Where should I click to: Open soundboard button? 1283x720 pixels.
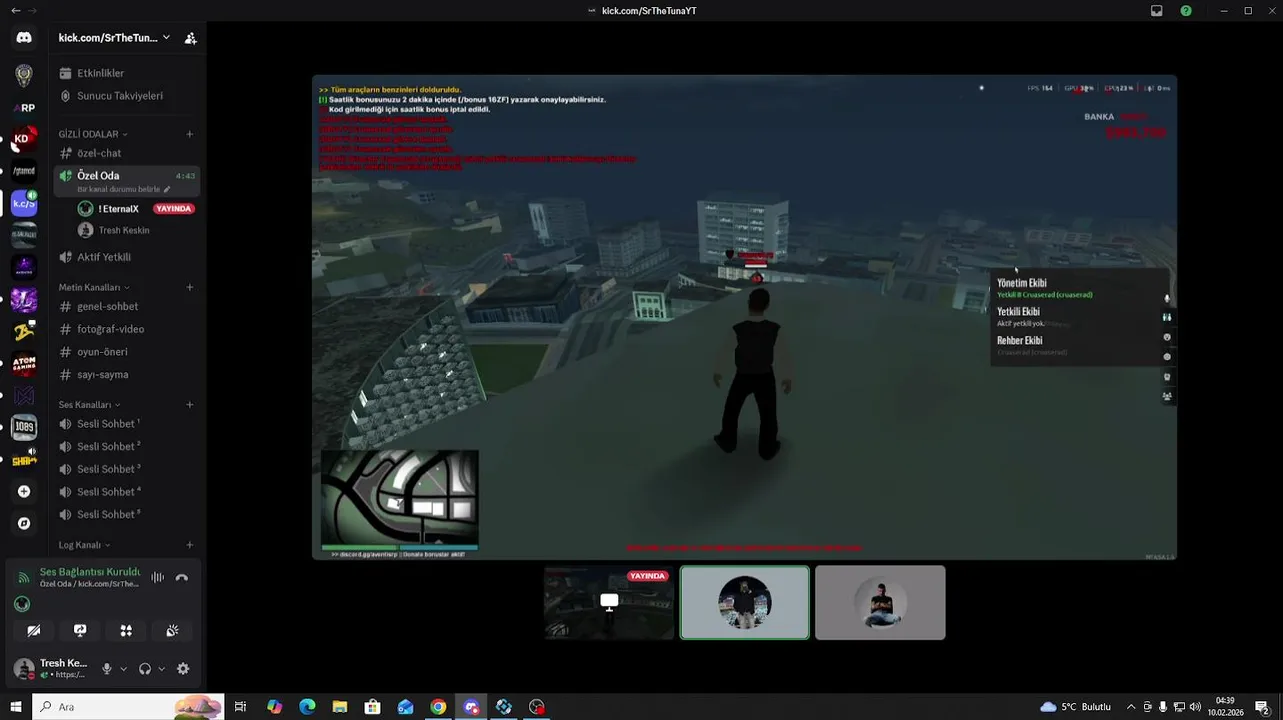point(172,630)
